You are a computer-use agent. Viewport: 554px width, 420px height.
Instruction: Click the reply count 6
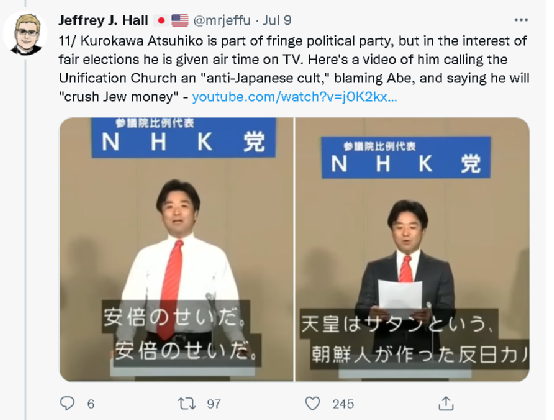(90, 404)
